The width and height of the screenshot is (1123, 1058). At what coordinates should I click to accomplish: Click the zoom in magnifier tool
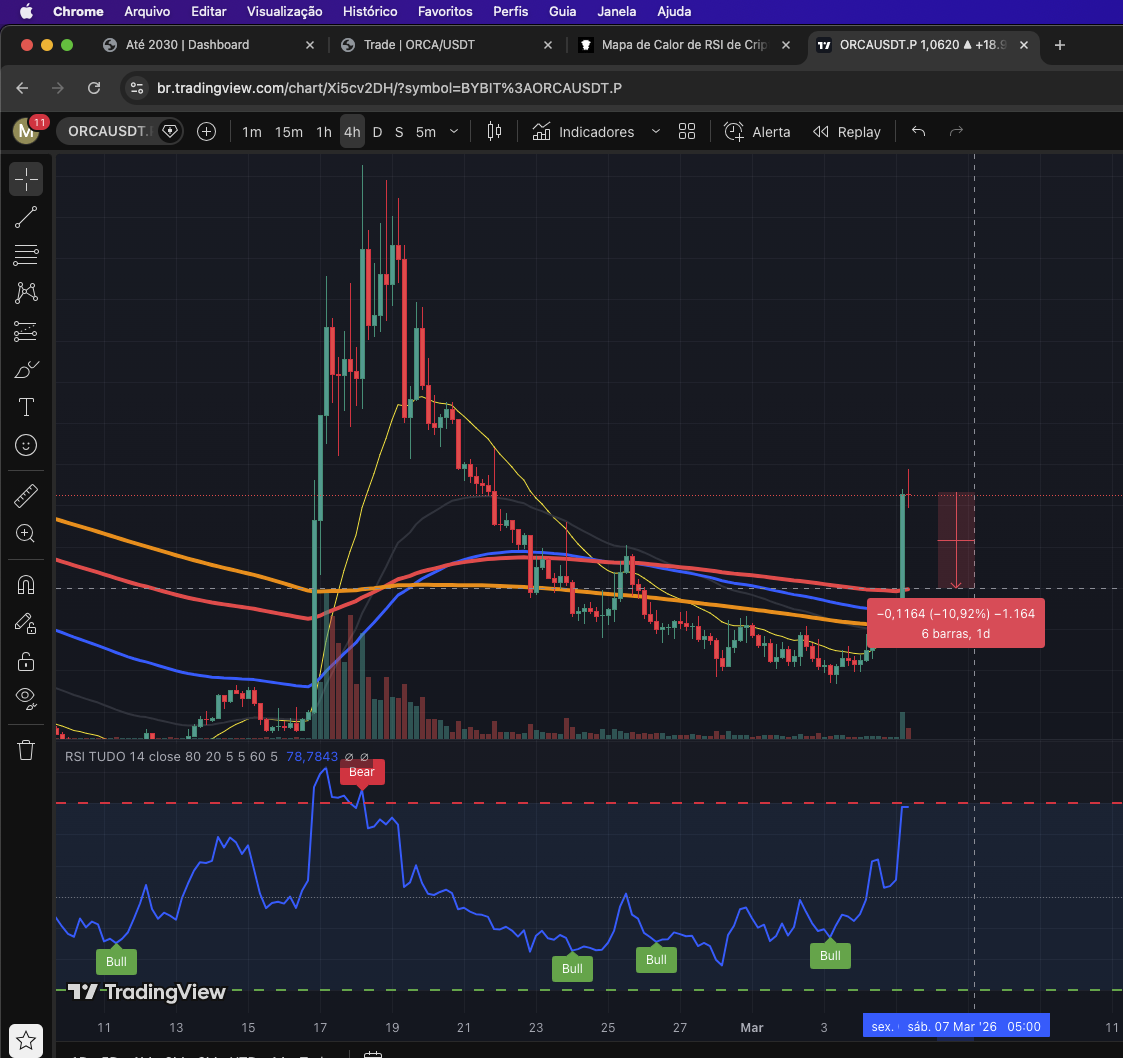click(x=26, y=533)
